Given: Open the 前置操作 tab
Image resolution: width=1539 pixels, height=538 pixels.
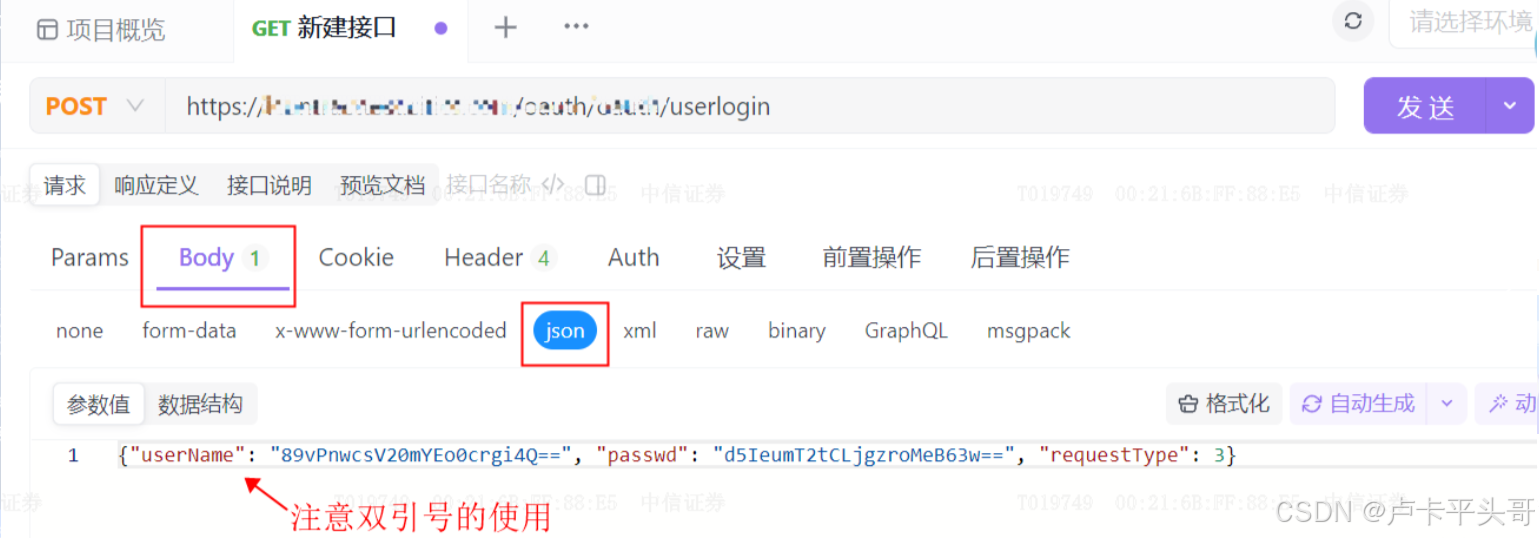Looking at the screenshot, I should click(871, 258).
